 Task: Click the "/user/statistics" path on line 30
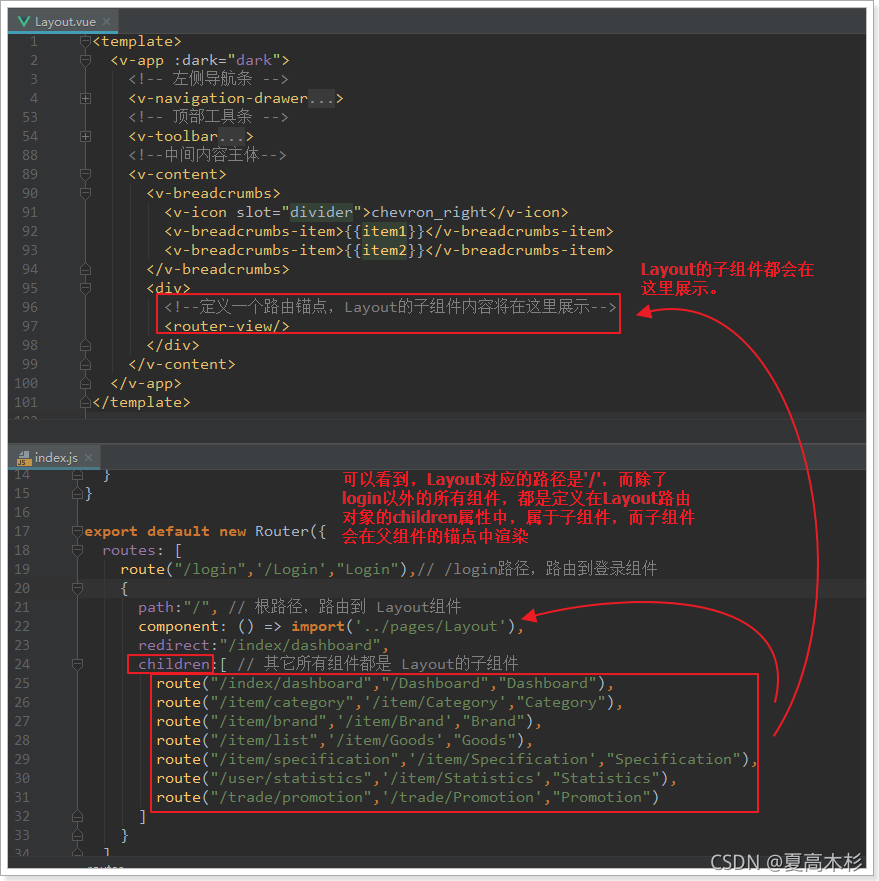(x=291, y=778)
